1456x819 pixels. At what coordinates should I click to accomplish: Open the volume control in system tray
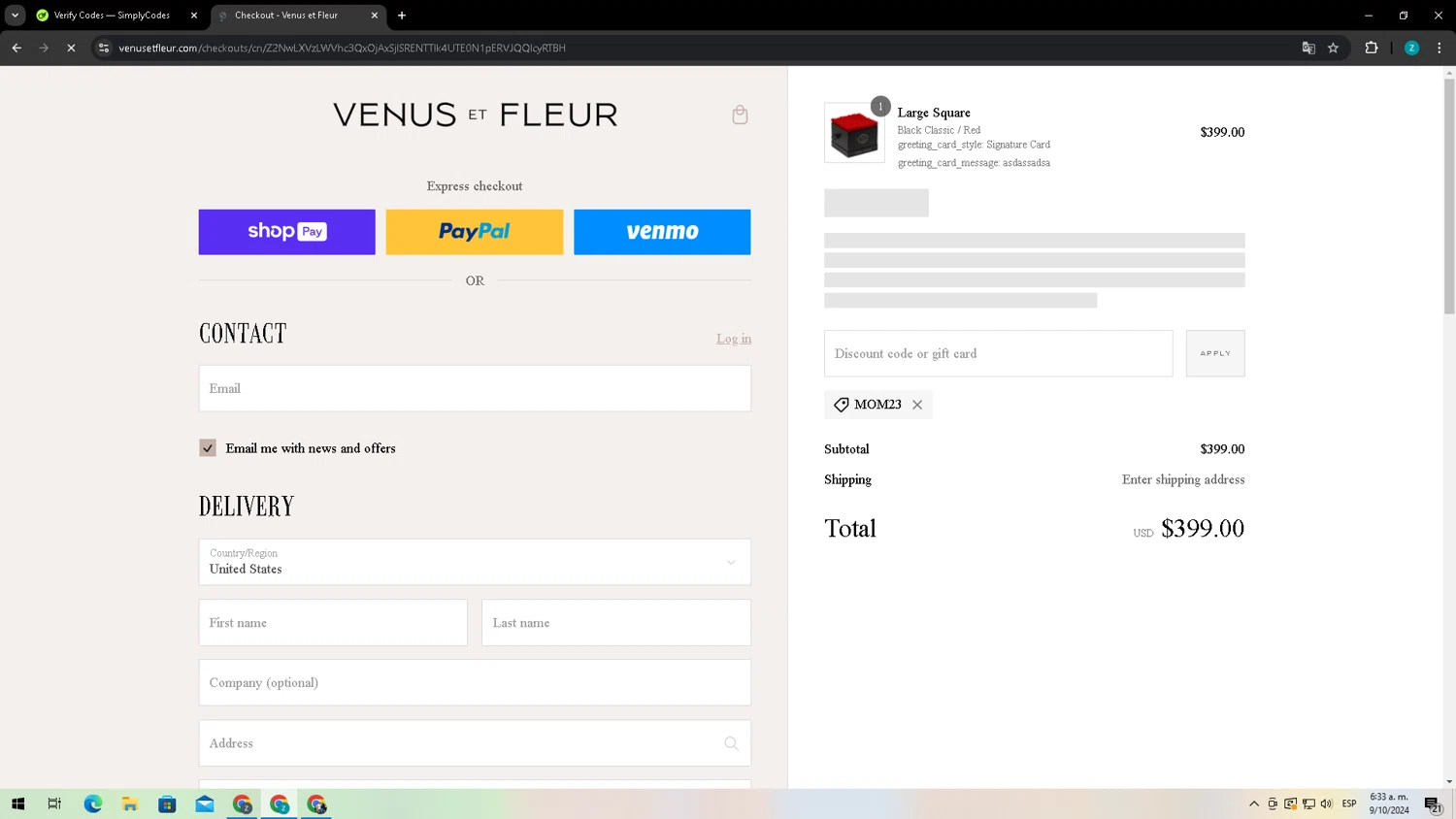(x=1327, y=803)
